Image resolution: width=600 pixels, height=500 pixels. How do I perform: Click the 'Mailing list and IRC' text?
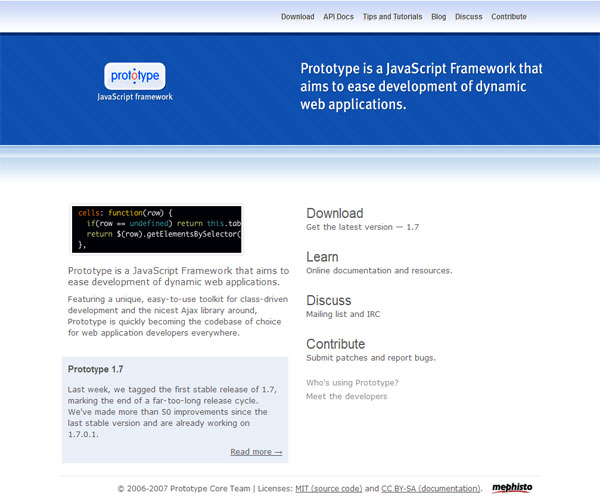[343, 314]
